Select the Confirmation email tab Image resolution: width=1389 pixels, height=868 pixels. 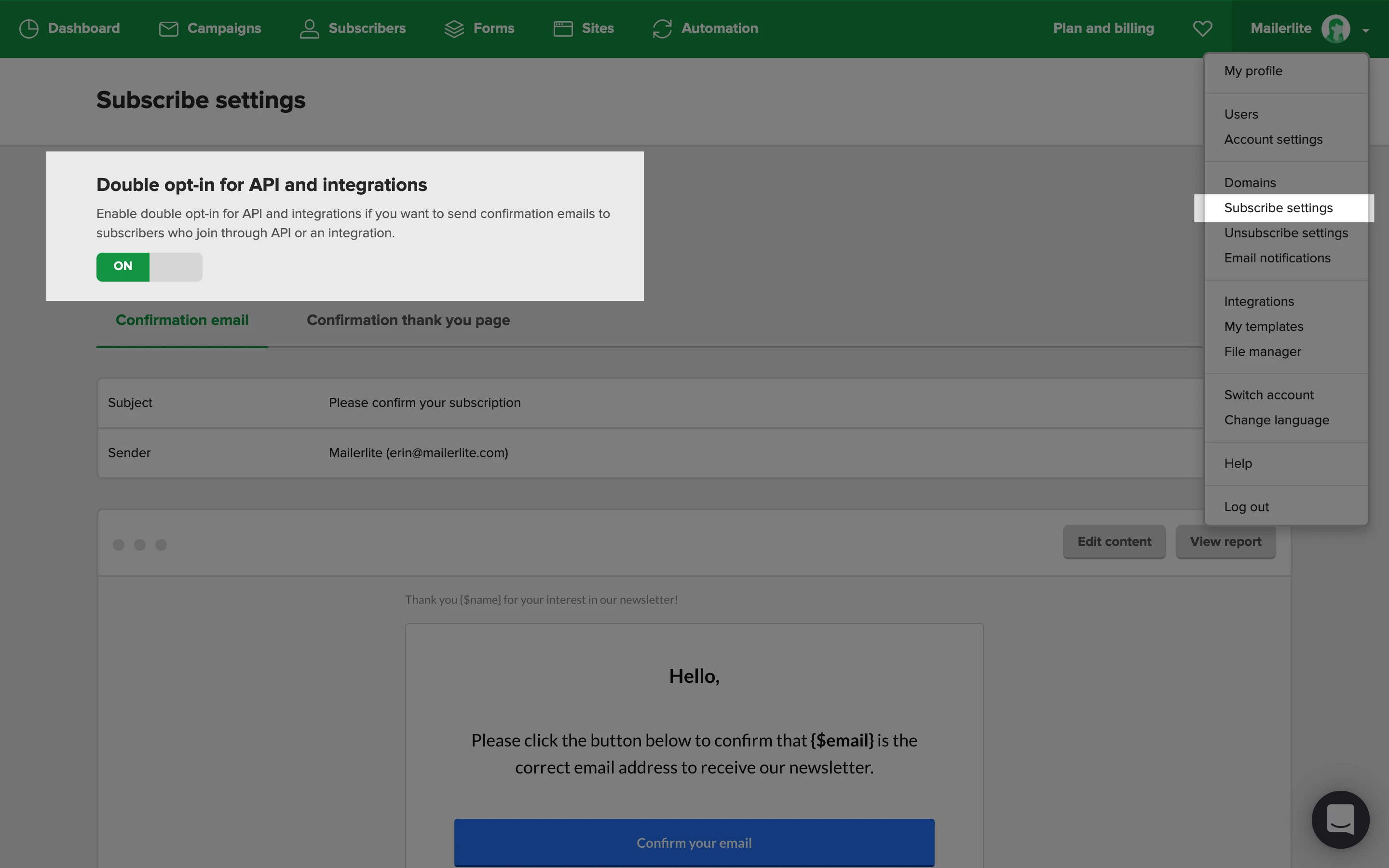click(x=182, y=320)
